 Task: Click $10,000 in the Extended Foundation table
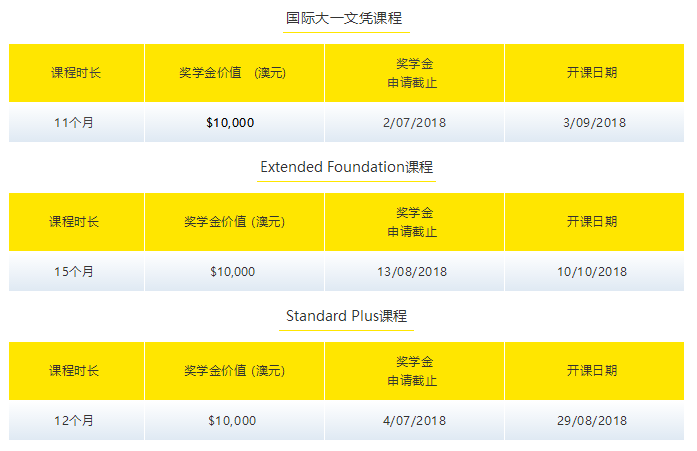click(233, 272)
